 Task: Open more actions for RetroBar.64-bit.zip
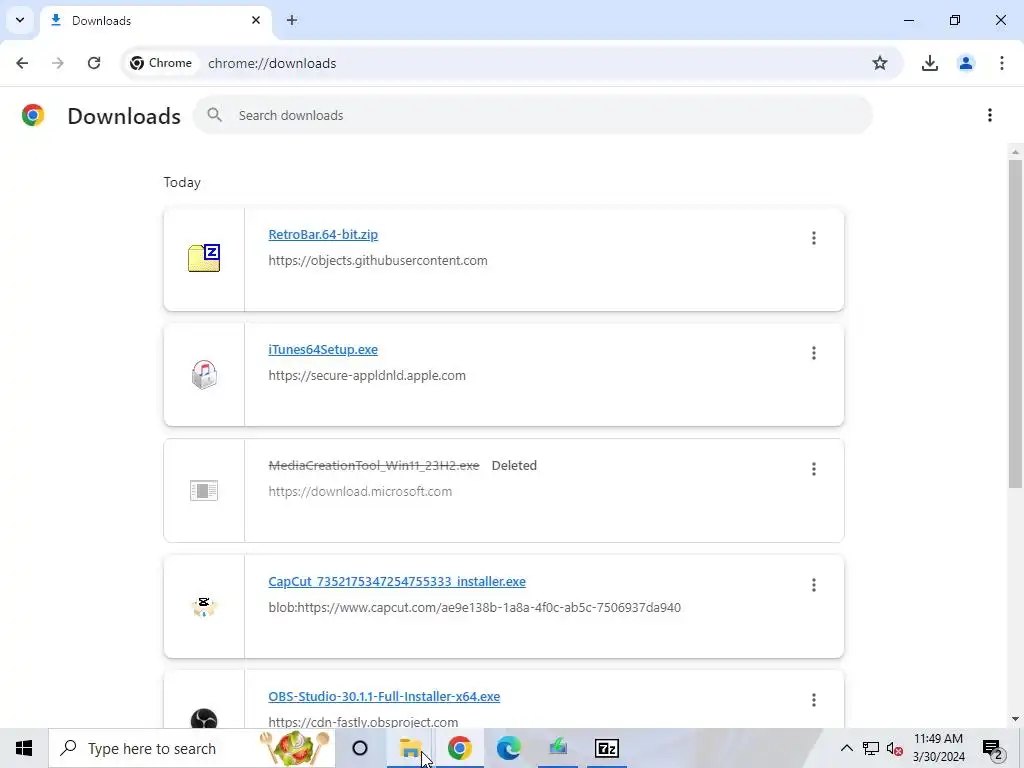click(x=814, y=238)
